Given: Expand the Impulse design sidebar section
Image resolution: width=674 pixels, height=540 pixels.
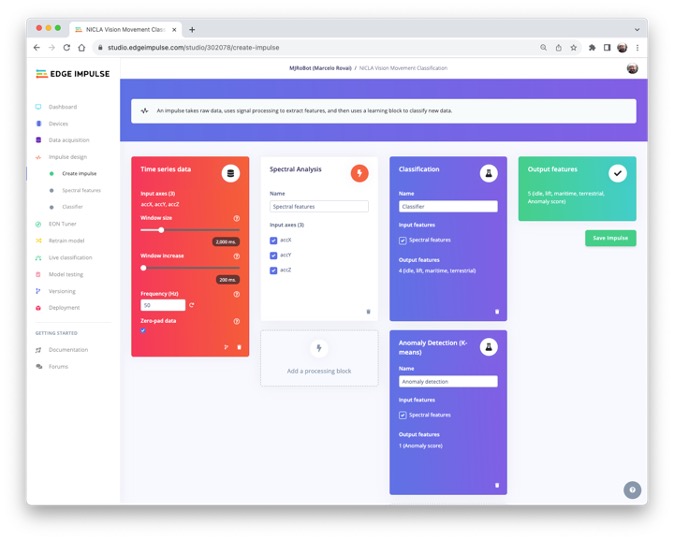Looking at the screenshot, I should (x=67, y=157).
